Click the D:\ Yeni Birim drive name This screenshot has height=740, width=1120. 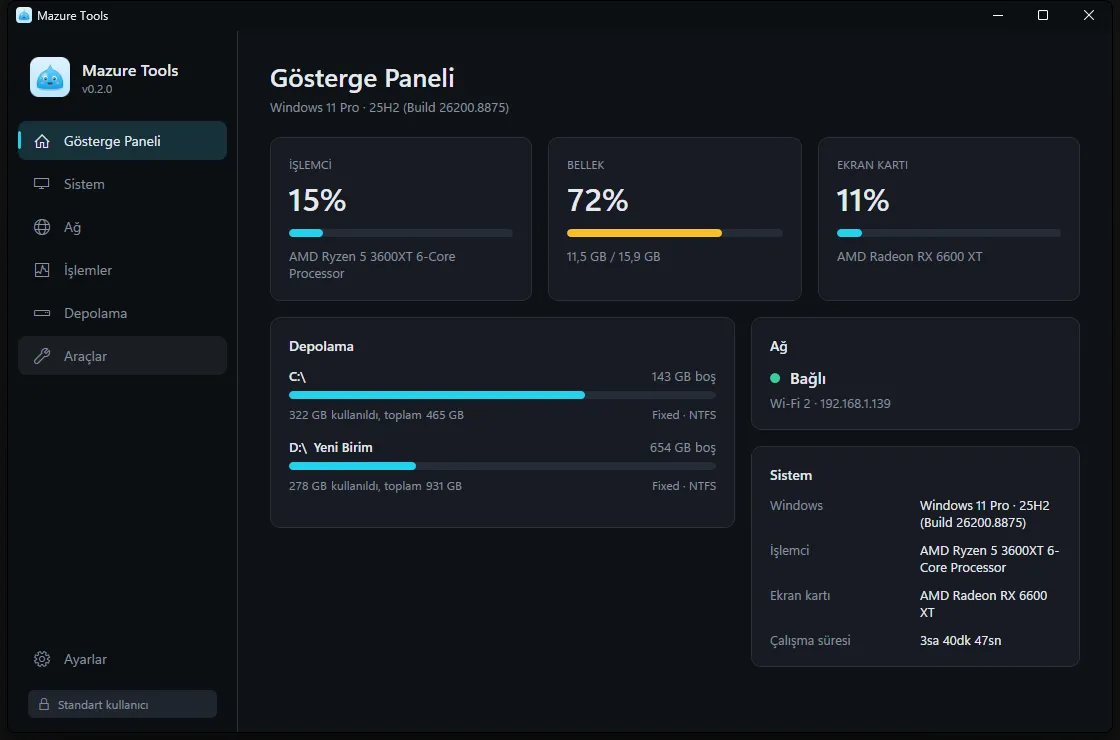tap(331, 447)
